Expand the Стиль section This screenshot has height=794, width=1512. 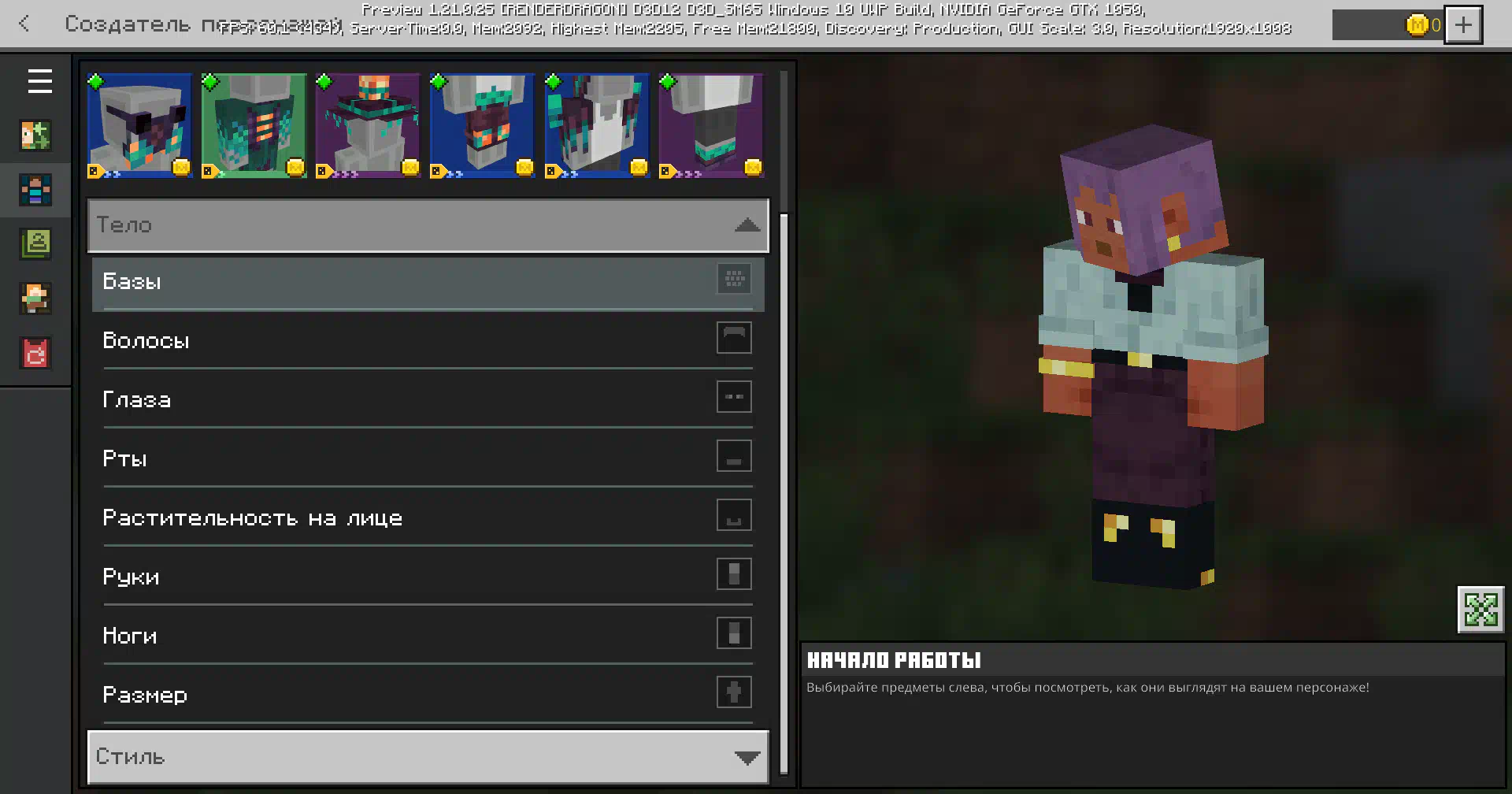tap(428, 757)
